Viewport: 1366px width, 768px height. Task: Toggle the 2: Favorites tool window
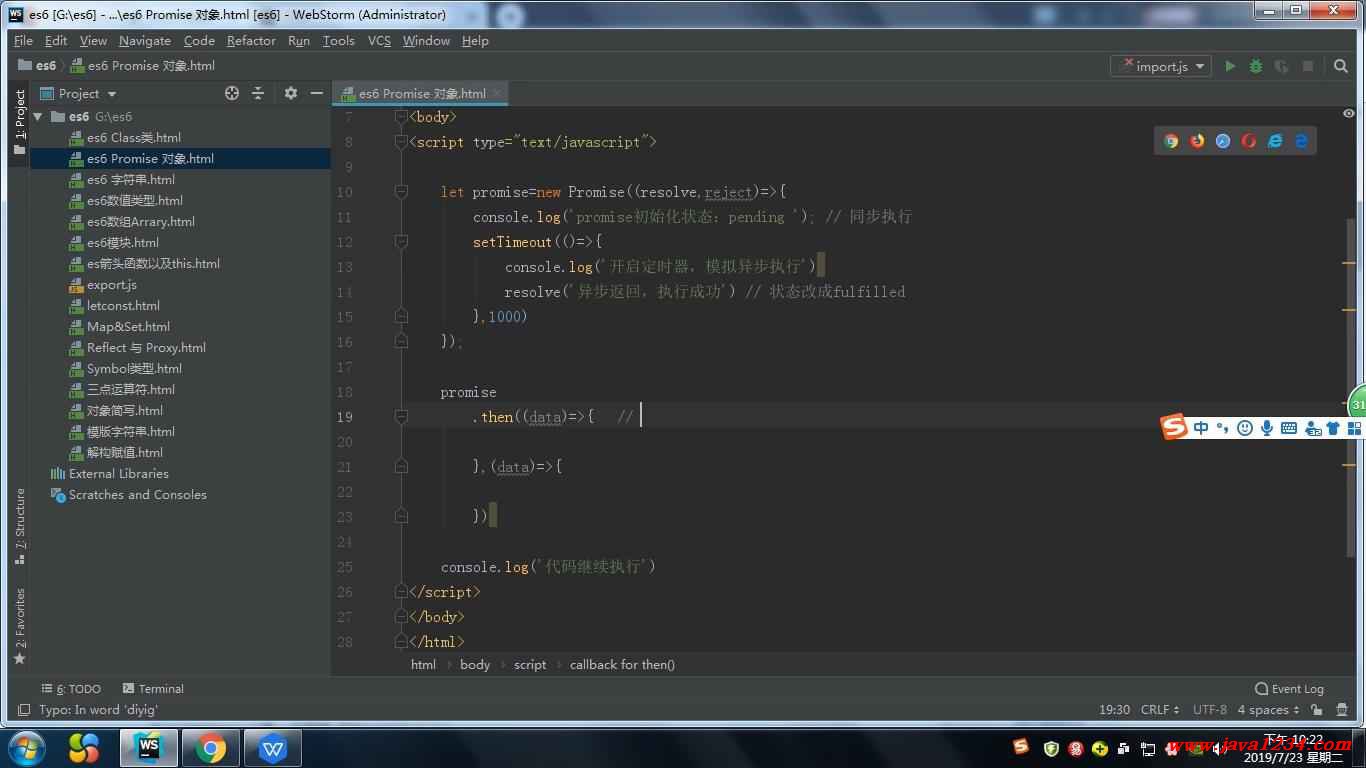pyautogui.click(x=19, y=626)
